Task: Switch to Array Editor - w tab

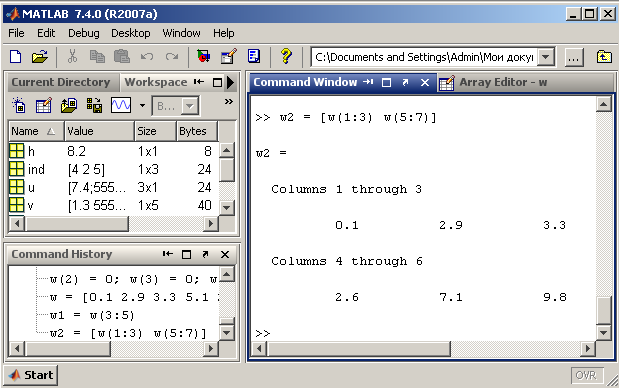Action: point(503,82)
